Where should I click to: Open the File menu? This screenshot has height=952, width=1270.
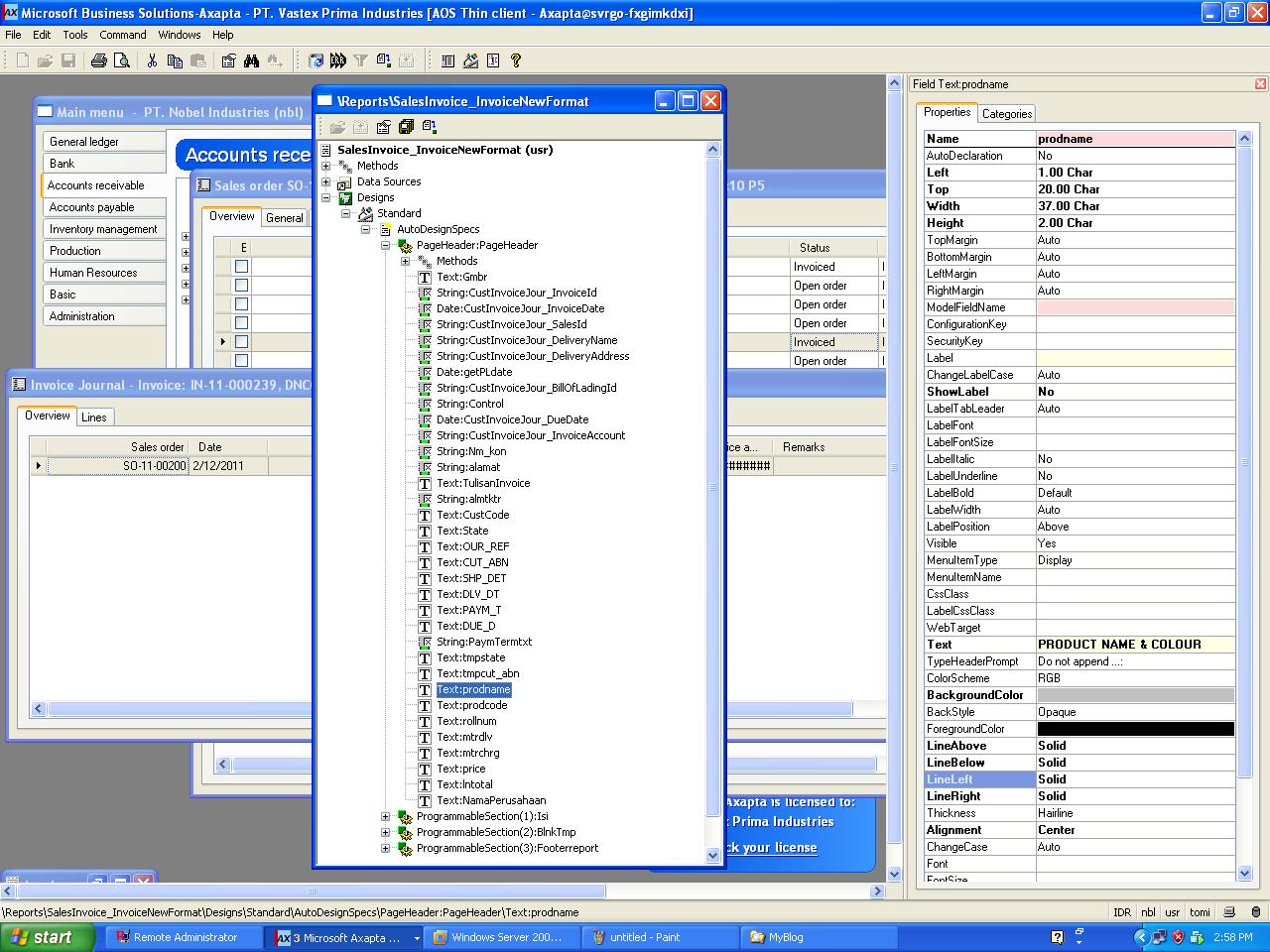13,35
